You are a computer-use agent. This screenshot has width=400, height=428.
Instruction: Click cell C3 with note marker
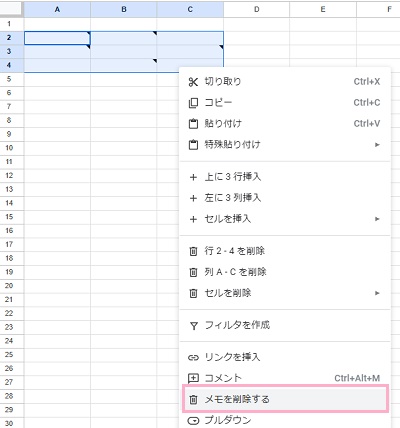[x=190, y=52]
